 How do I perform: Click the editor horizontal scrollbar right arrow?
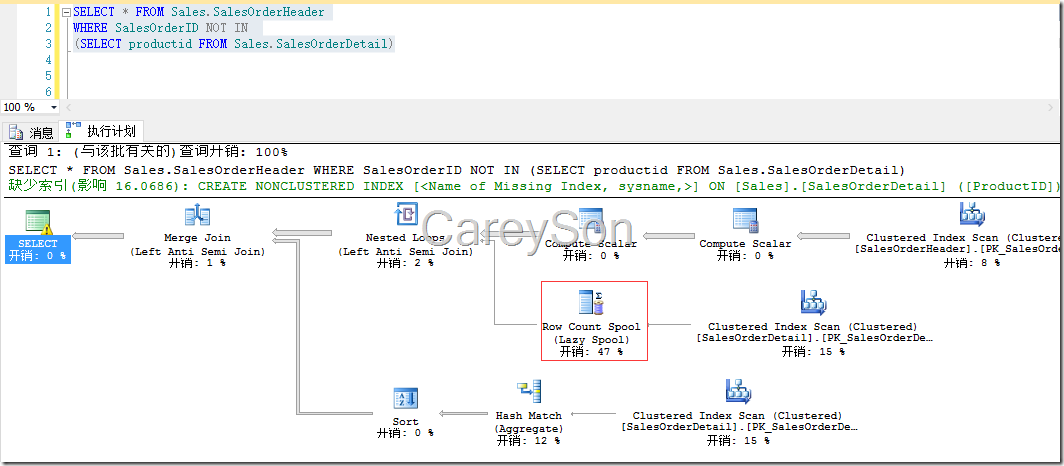1051,107
